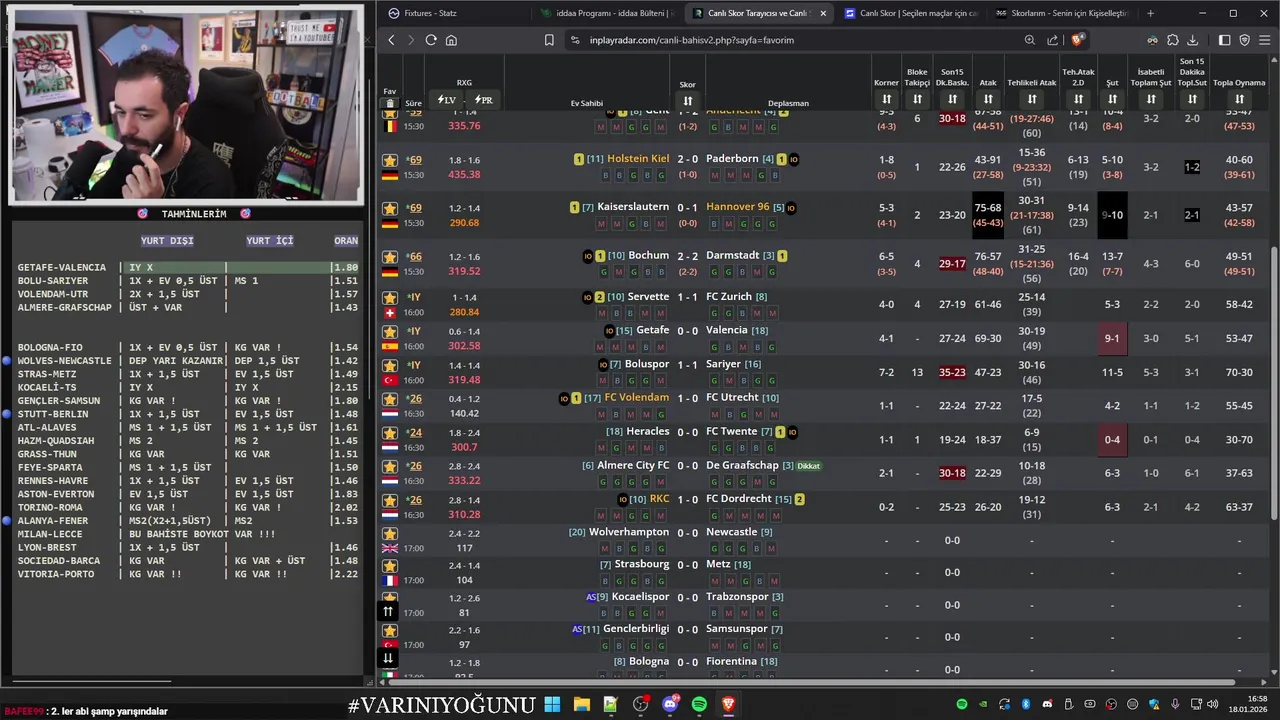Open Bluetooth tray icon

tap(1025, 704)
